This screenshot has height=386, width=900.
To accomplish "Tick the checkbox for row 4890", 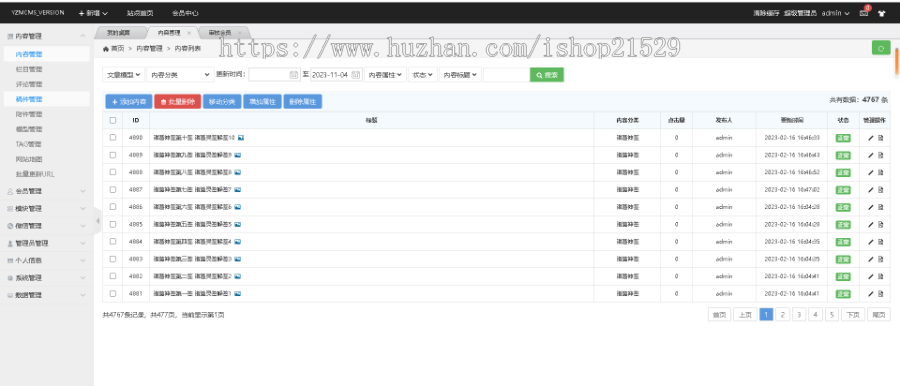I will (x=112, y=138).
